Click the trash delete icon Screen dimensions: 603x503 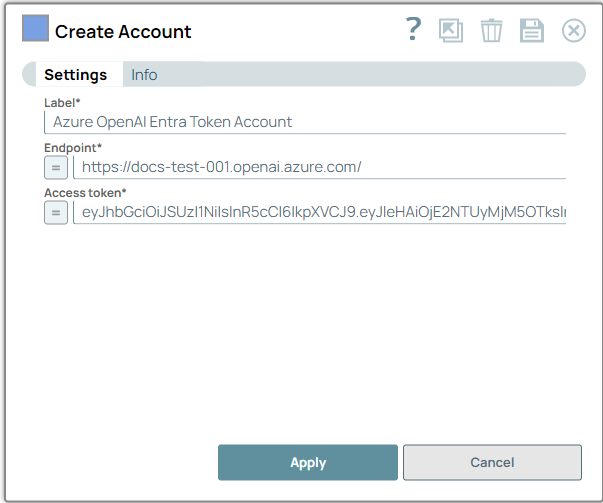[491, 30]
